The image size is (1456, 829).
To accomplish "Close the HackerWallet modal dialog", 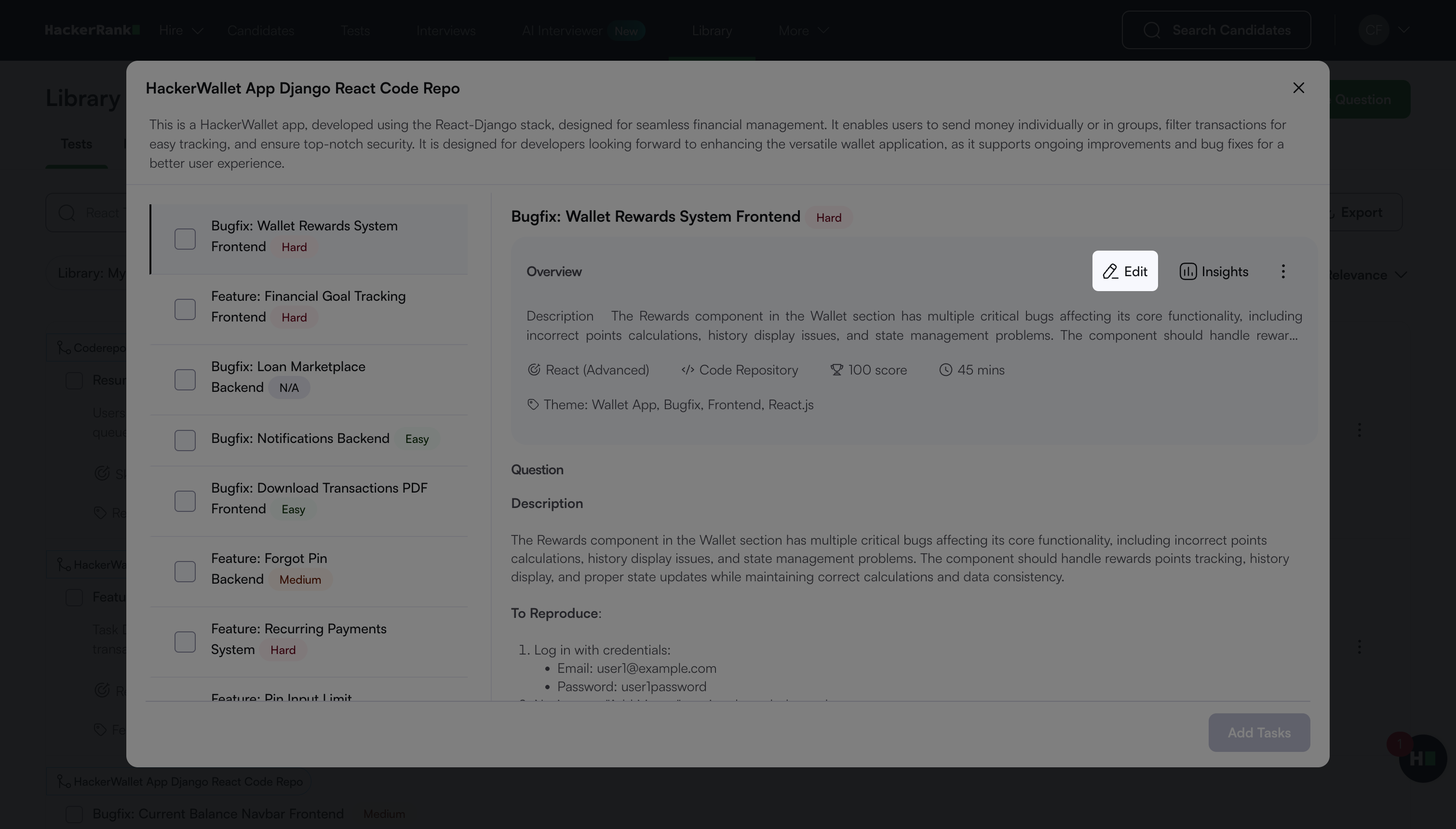I will [x=1298, y=88].
